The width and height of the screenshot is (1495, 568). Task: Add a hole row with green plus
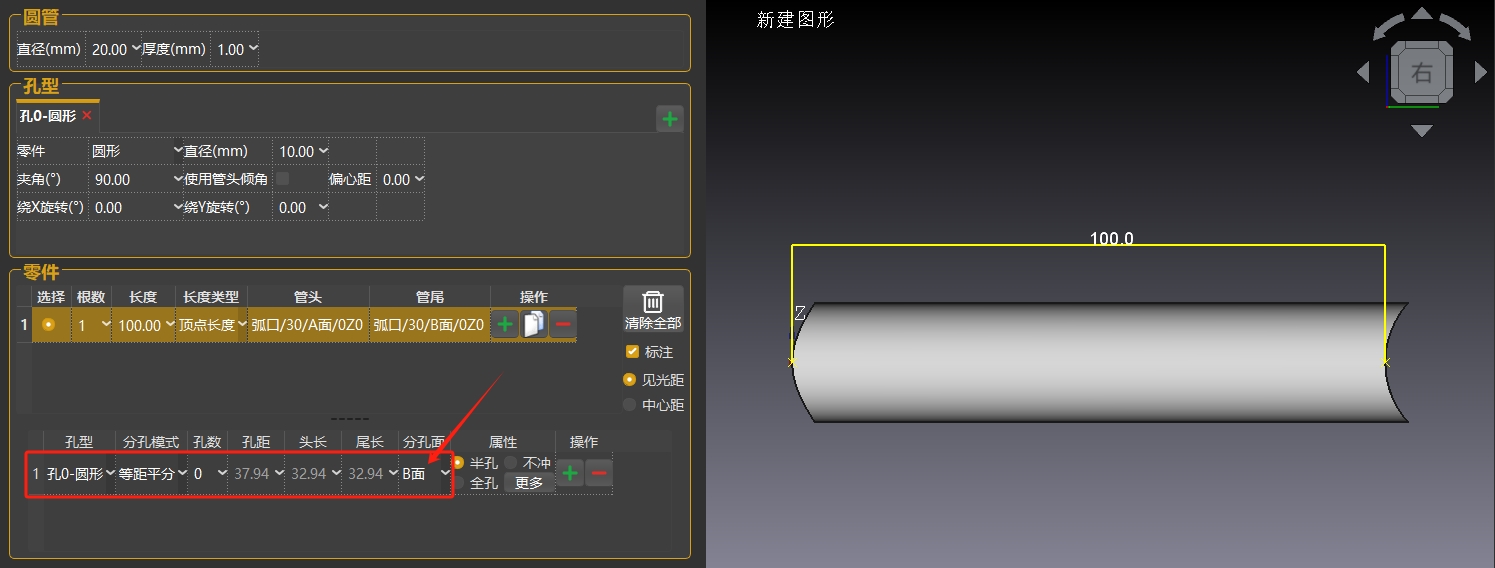pos(571,473)
